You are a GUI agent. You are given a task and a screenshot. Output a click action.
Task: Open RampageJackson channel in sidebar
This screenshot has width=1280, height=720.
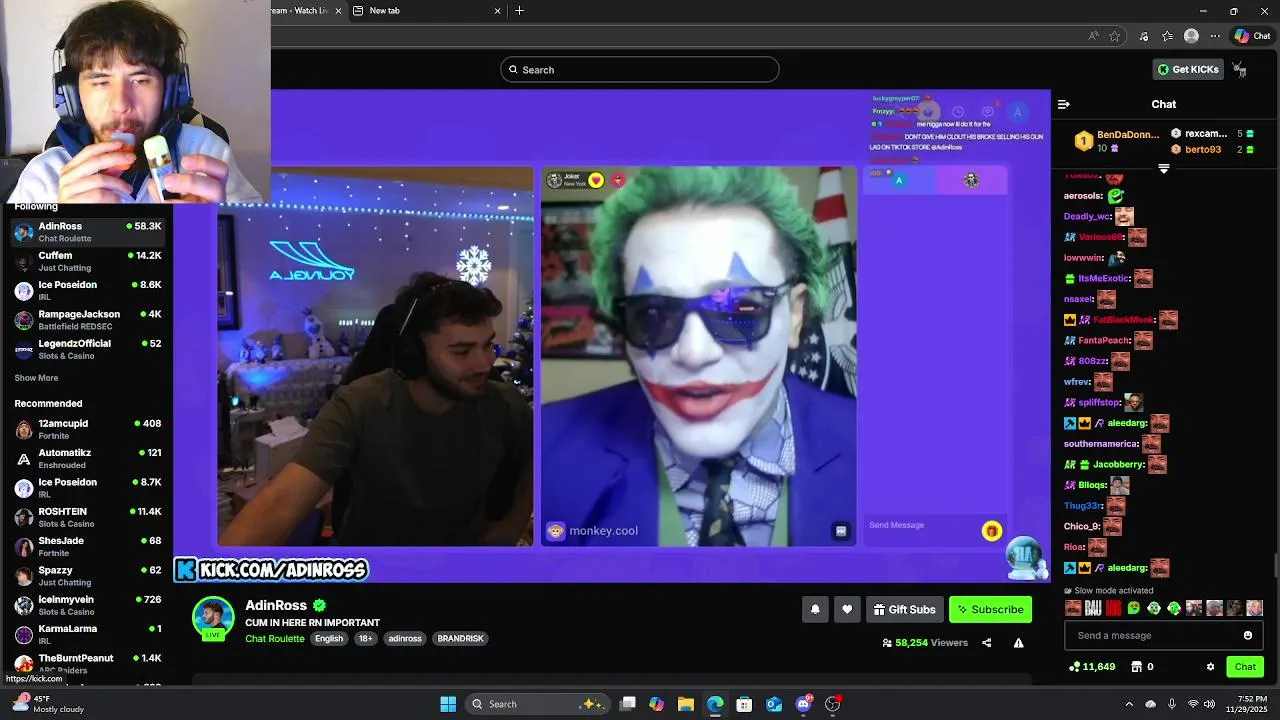(x=87, y=320)
